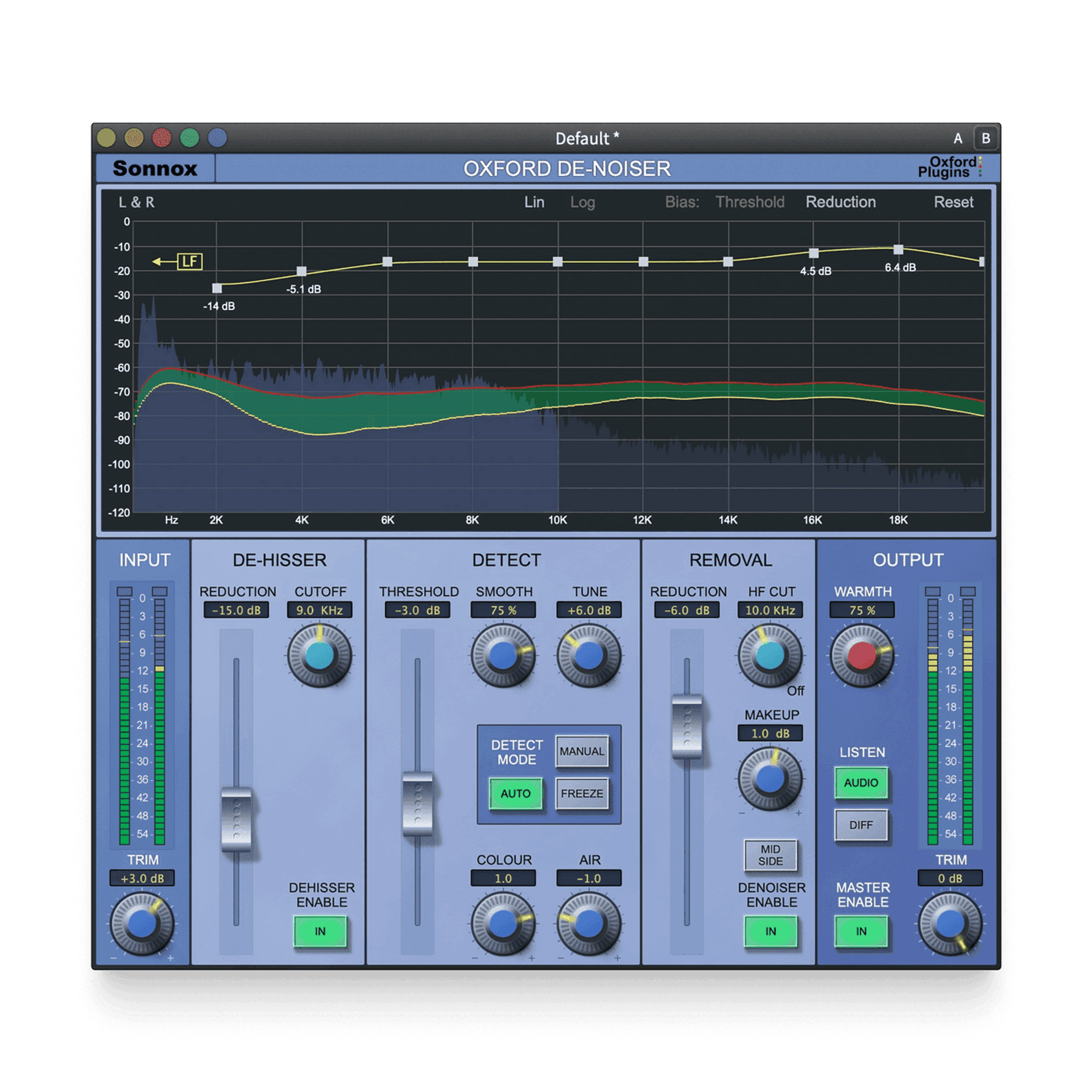Click the red WARMTH knob
Image resolution: width=1092 pixels, height=1092 pixels.
tap(862, 656)
